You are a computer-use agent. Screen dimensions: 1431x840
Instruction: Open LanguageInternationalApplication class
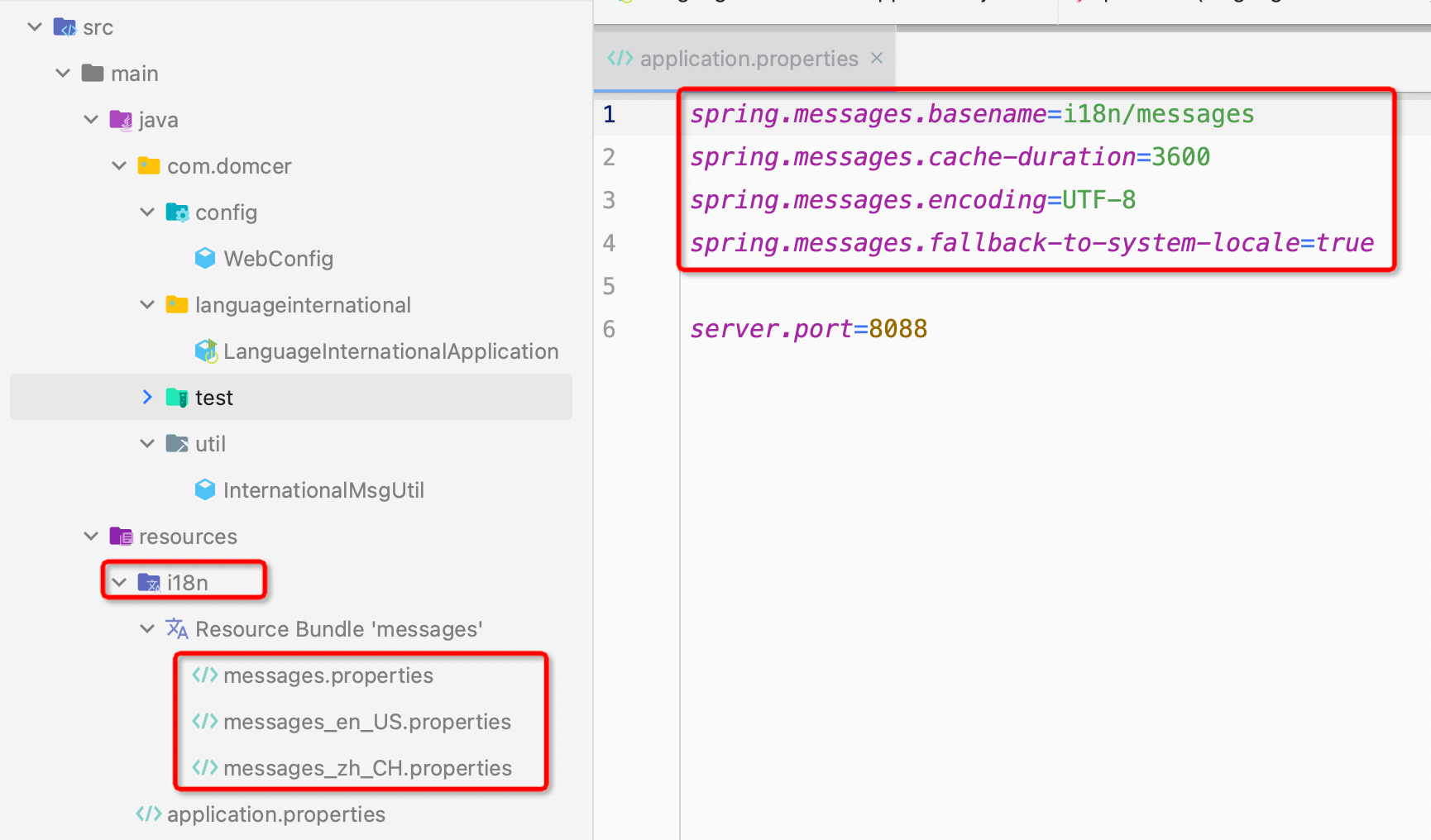[x=390, y=351]
